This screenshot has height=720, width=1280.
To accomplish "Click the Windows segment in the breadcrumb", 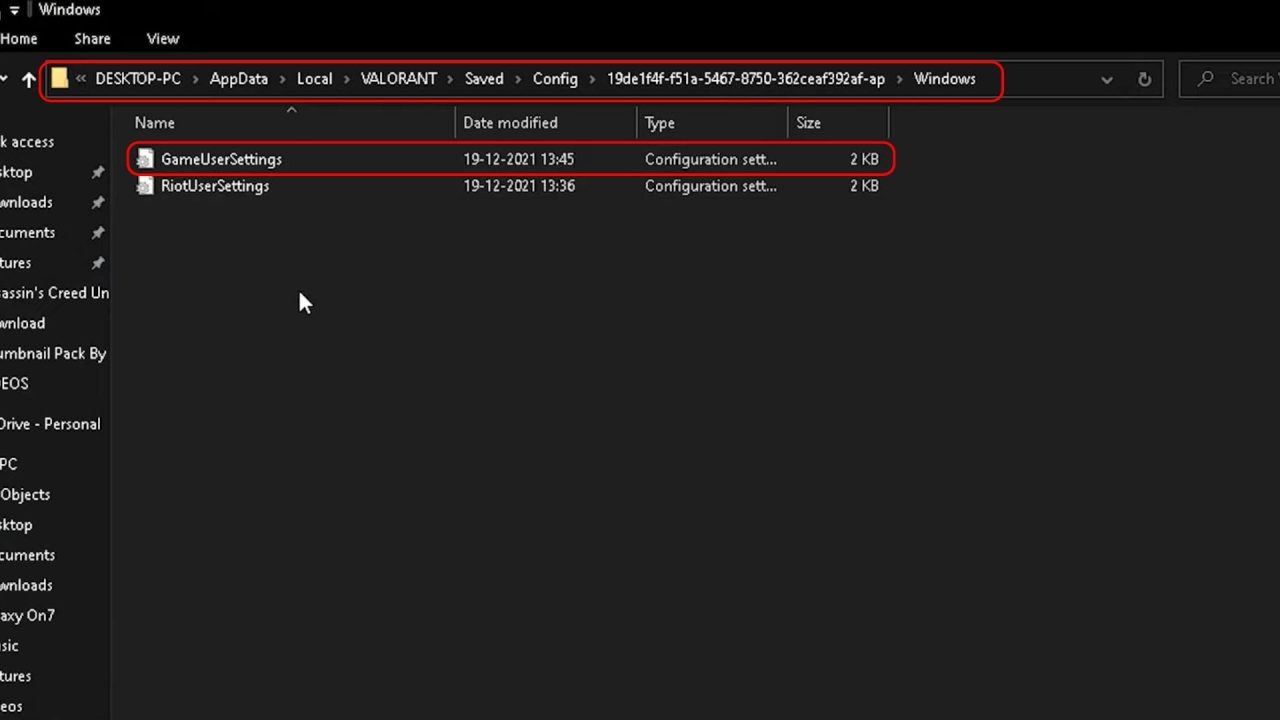I will (x=944, y=79).
